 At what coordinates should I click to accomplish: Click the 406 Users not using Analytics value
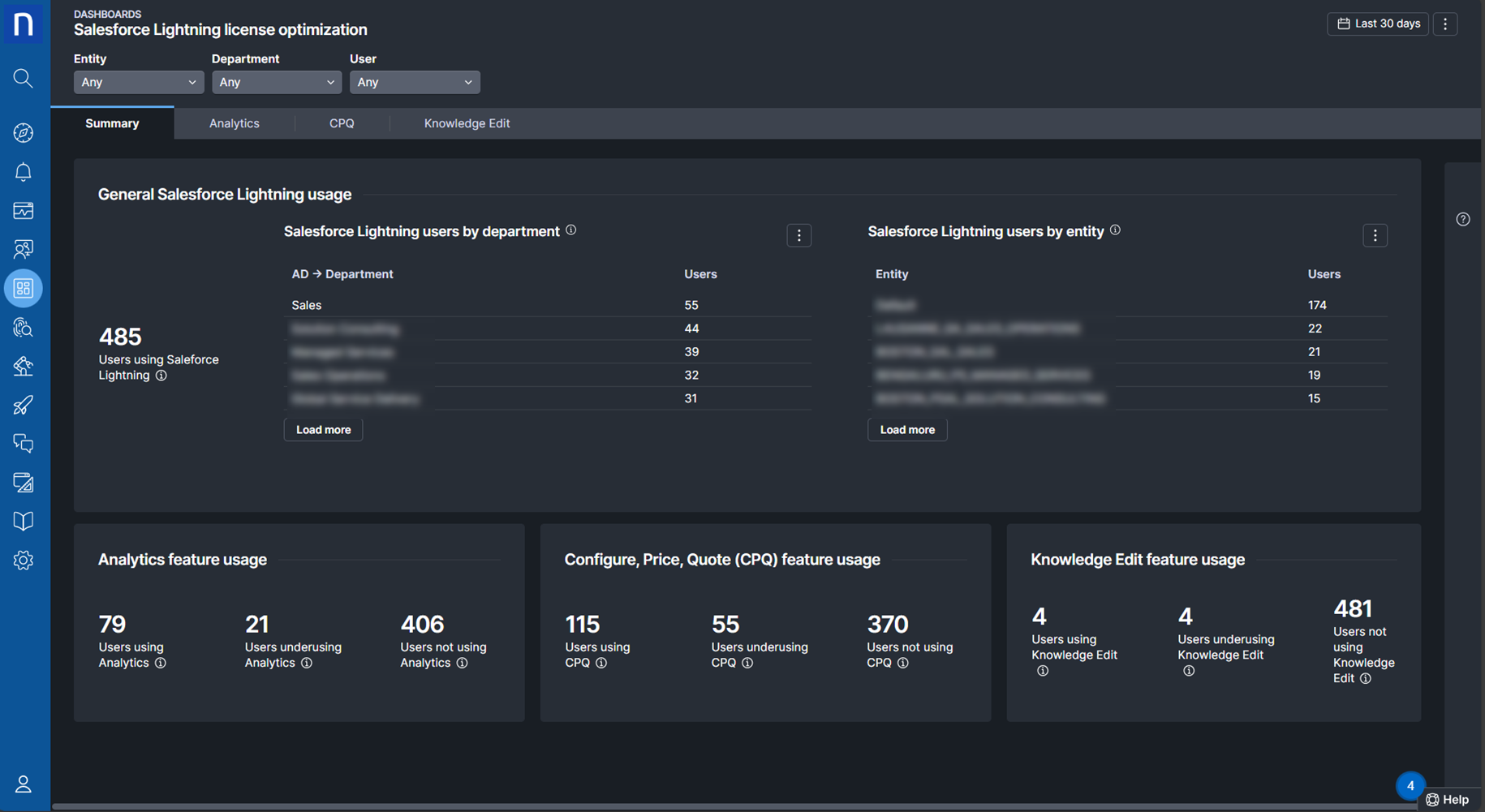pos(422,624)
